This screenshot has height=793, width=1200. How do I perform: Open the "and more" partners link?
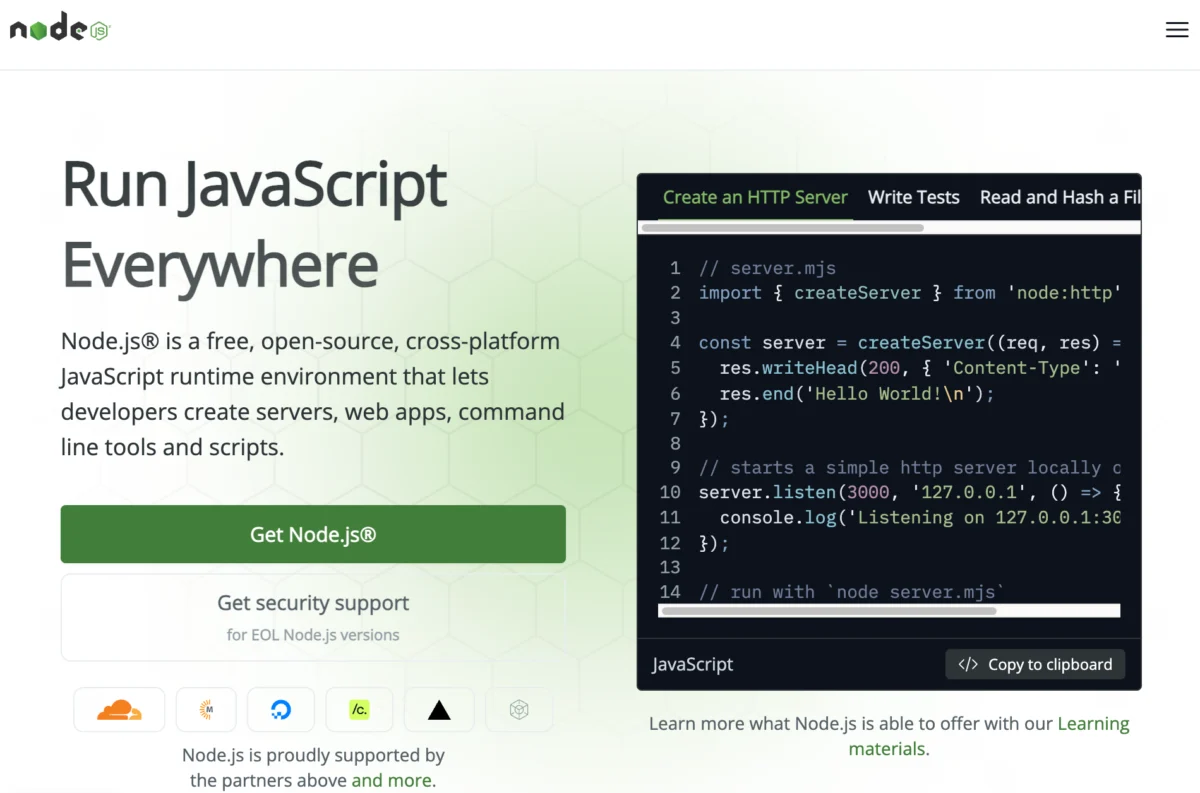tap(392, 780)
